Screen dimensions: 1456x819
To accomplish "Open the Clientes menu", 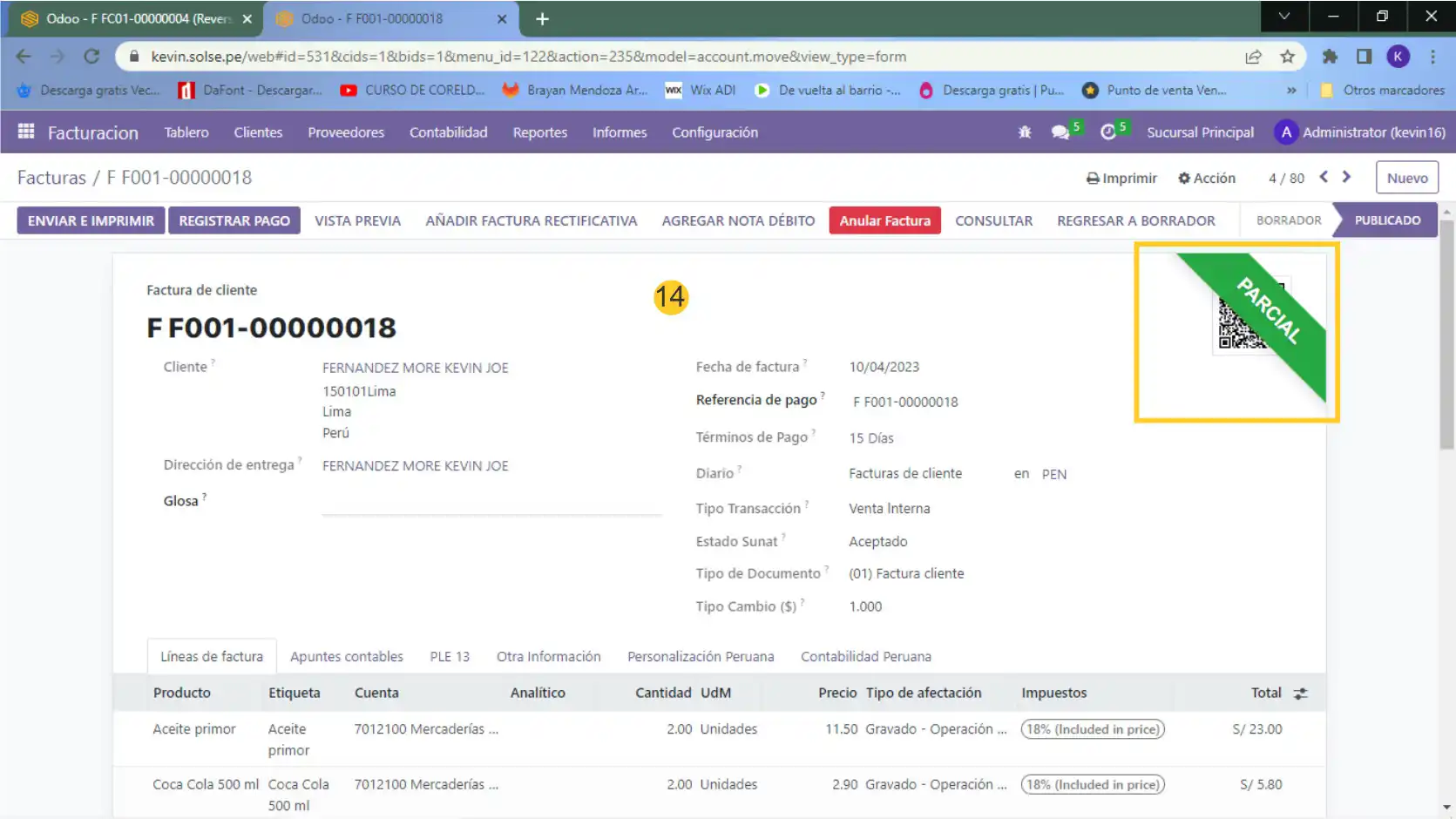I will (x=258, y=132).
